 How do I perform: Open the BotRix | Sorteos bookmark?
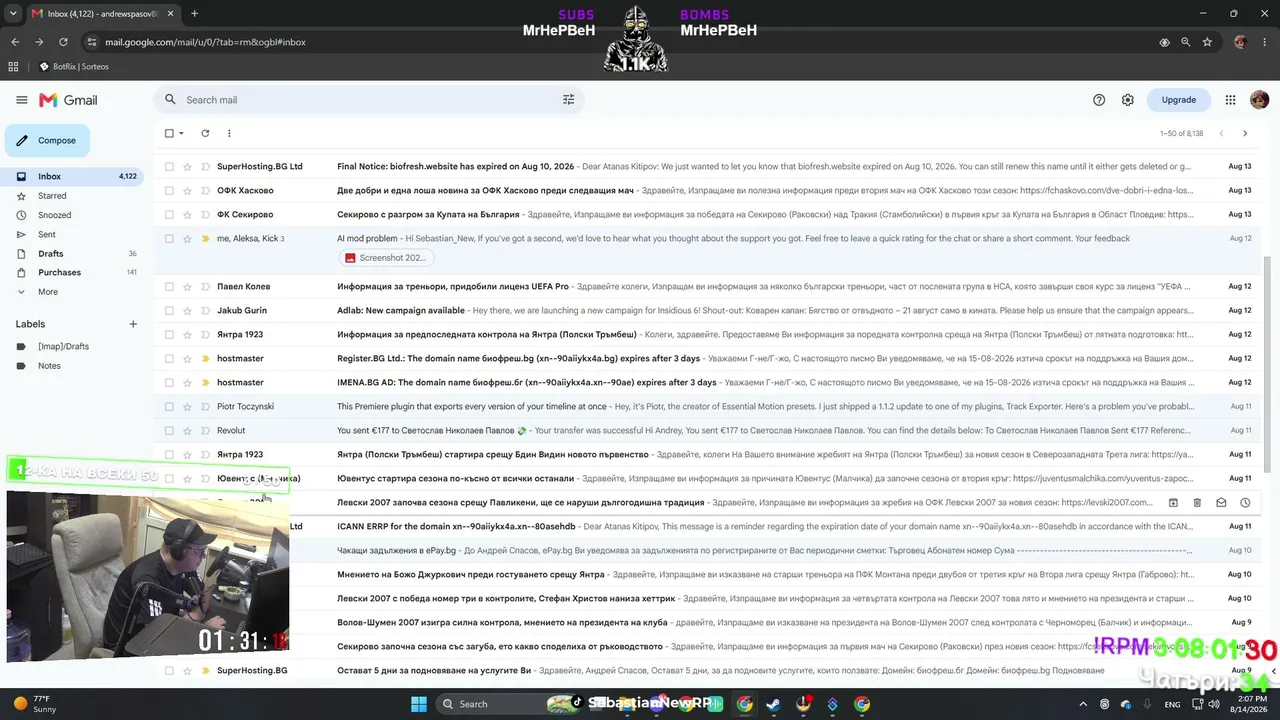(x=74, y=67)
